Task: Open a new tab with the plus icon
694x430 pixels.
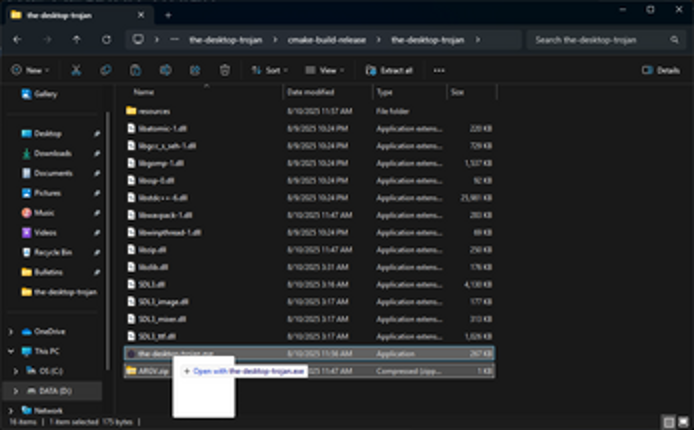Action: [x=168, y=15]
